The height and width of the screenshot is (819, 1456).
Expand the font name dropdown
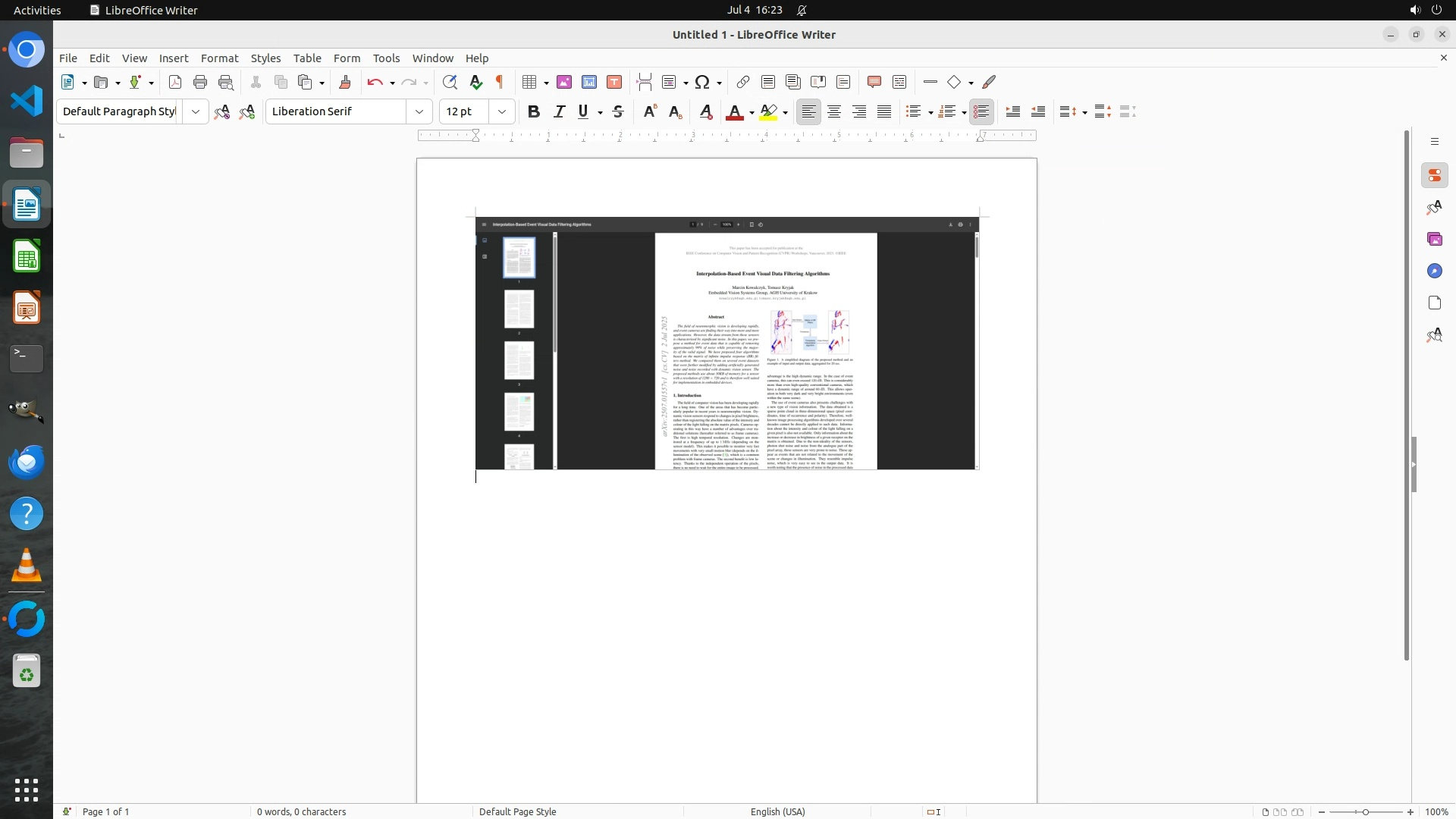pos(419,111)
